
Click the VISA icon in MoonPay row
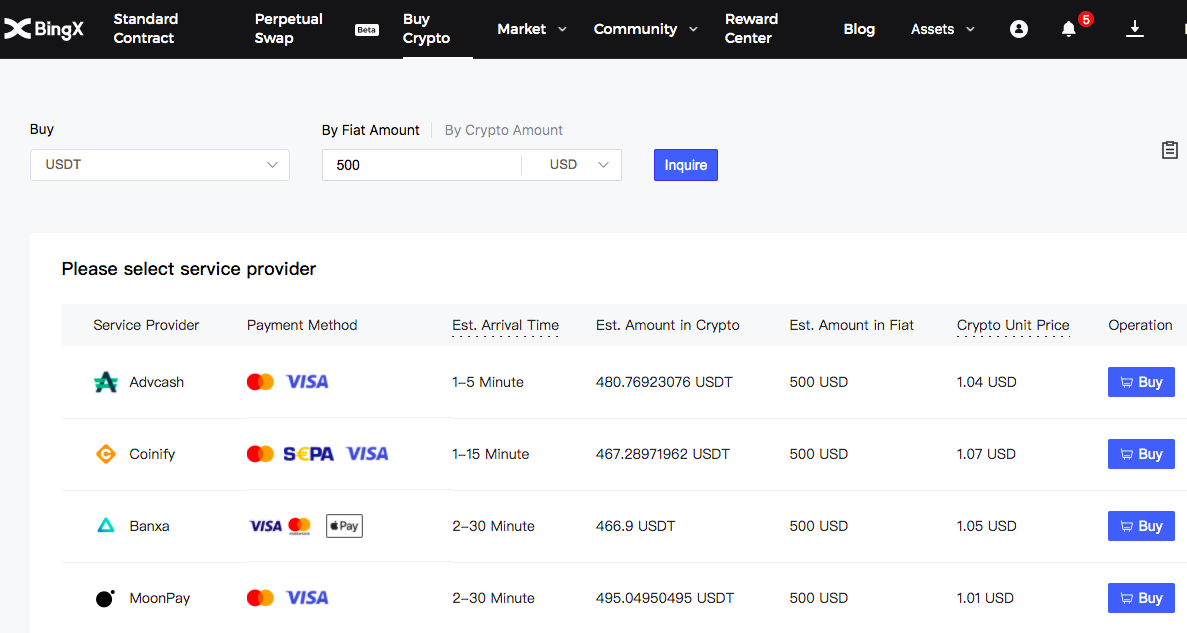coord(307,598)
